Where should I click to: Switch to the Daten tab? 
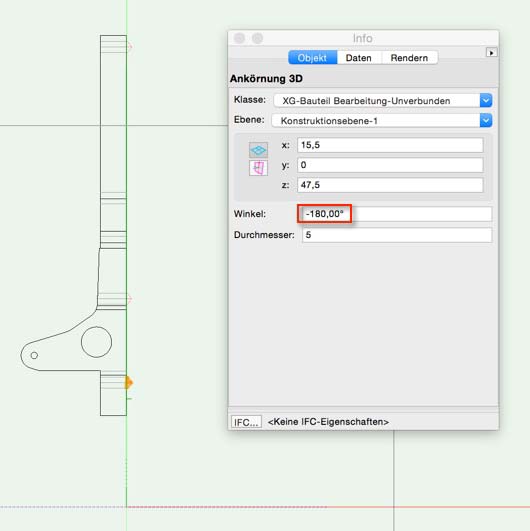(359, 58)
